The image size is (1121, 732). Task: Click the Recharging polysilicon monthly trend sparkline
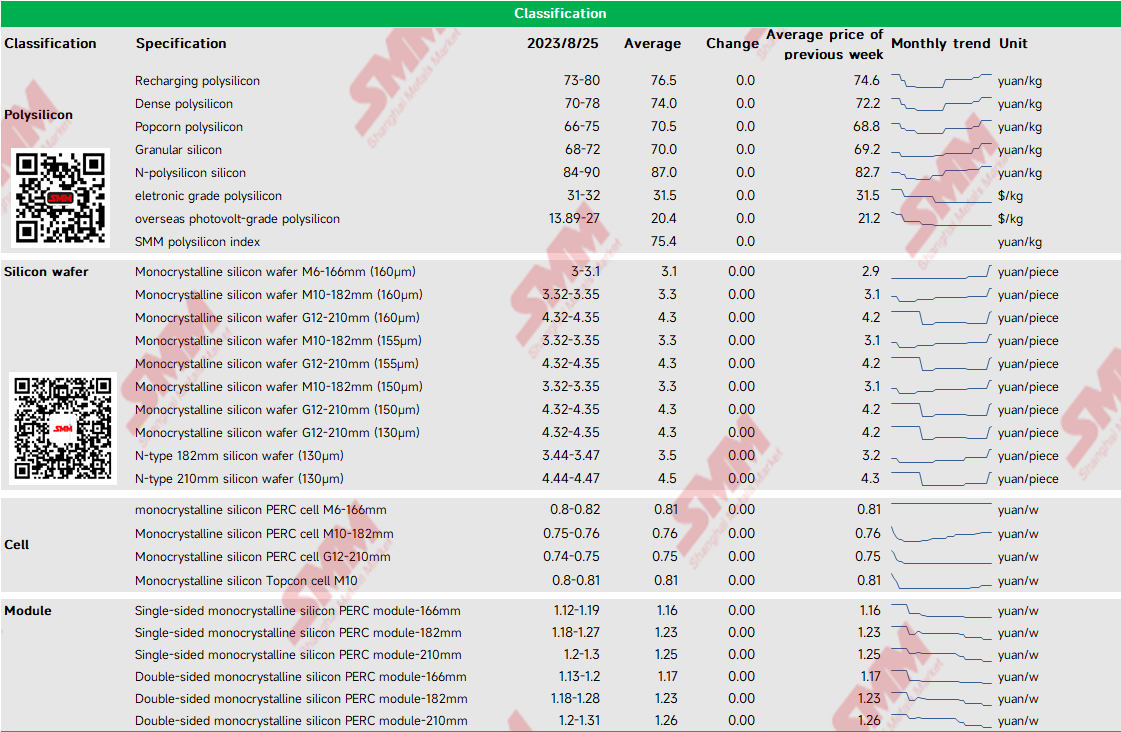[x=941, y=81]
